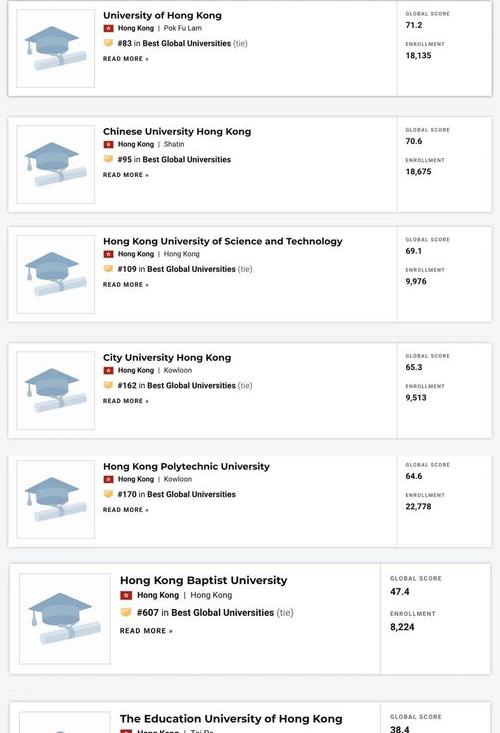Click the flag icon beside Kowloon for City University
Screen dimensions: 500x733
pyautogui.click(x=108, y=370)
